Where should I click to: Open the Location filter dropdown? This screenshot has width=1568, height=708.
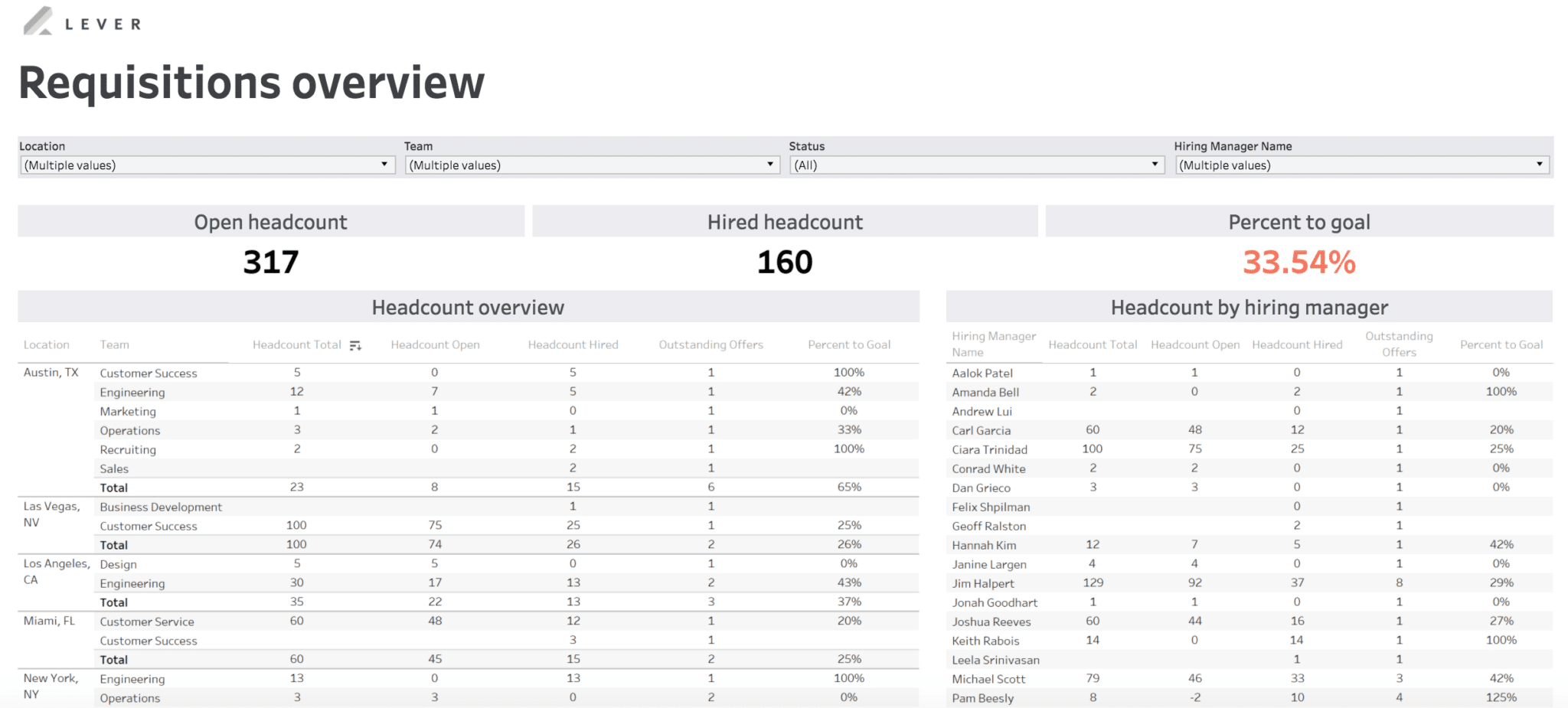coord(207,165)
